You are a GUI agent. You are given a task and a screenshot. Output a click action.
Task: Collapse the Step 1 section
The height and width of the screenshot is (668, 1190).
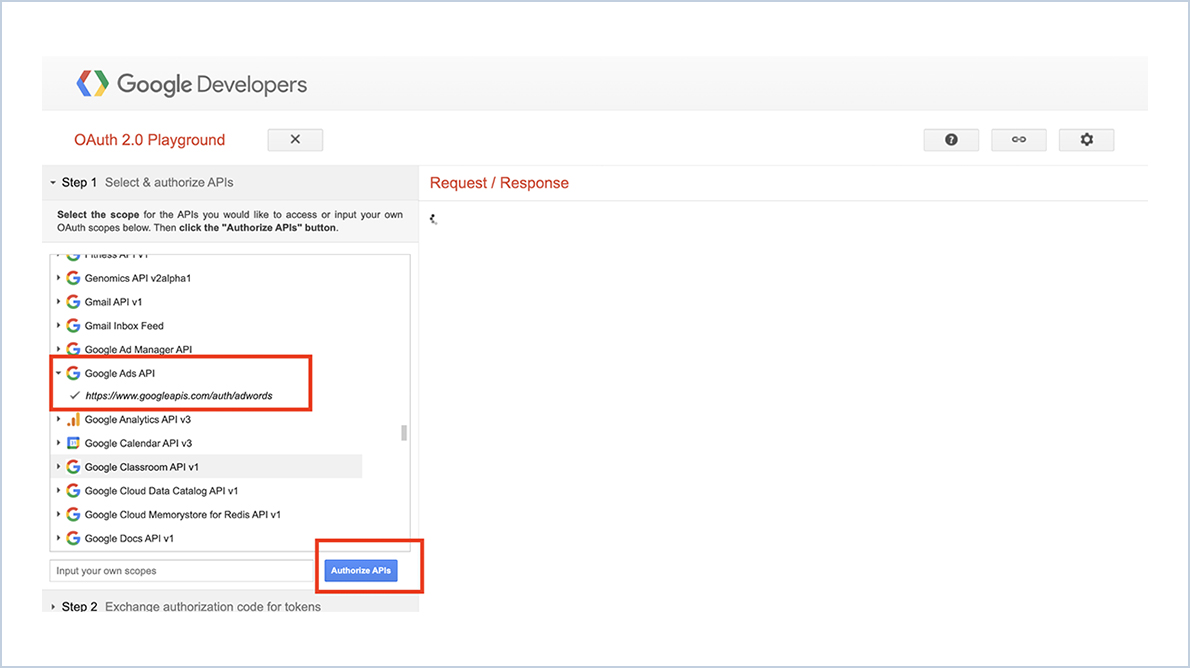pyautogui.click(x=53, y=182)
